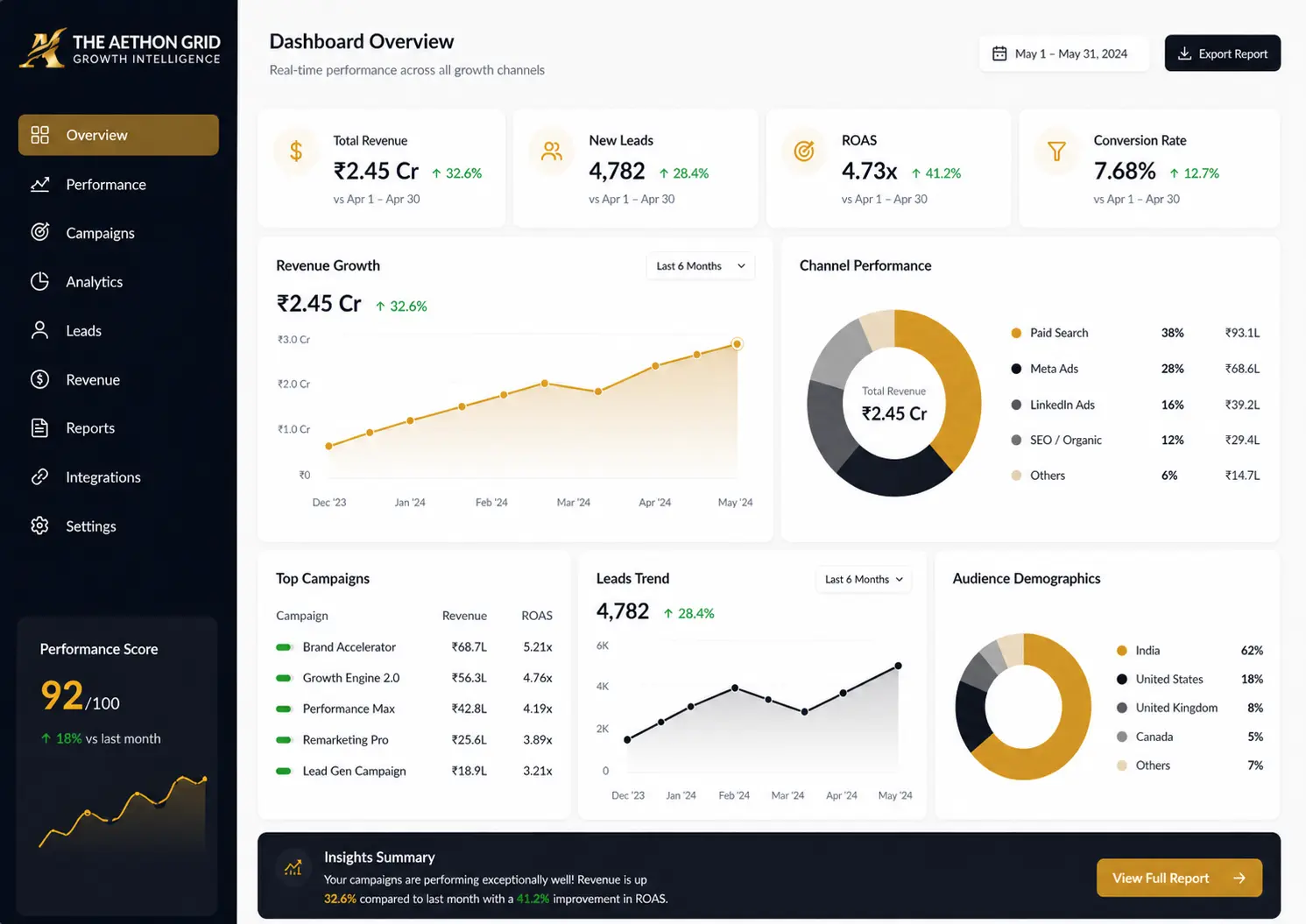Screen dimensions: 1306x924
Task: Click the May '24 revenue chart data point
Action: click(x=738, y=344)
